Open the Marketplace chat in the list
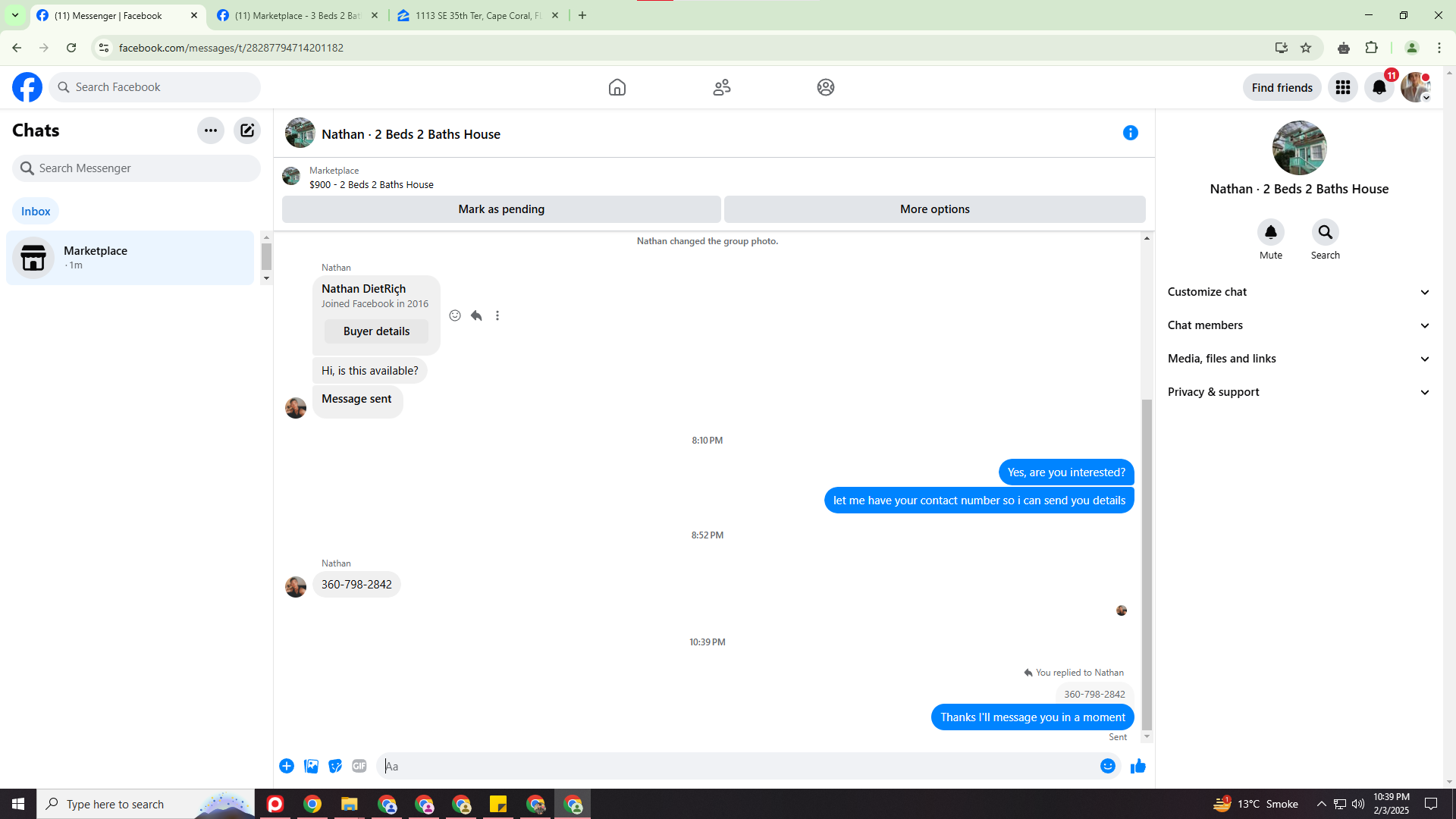The height and width of the screenshot is (819, 1456). pos(130,258)
